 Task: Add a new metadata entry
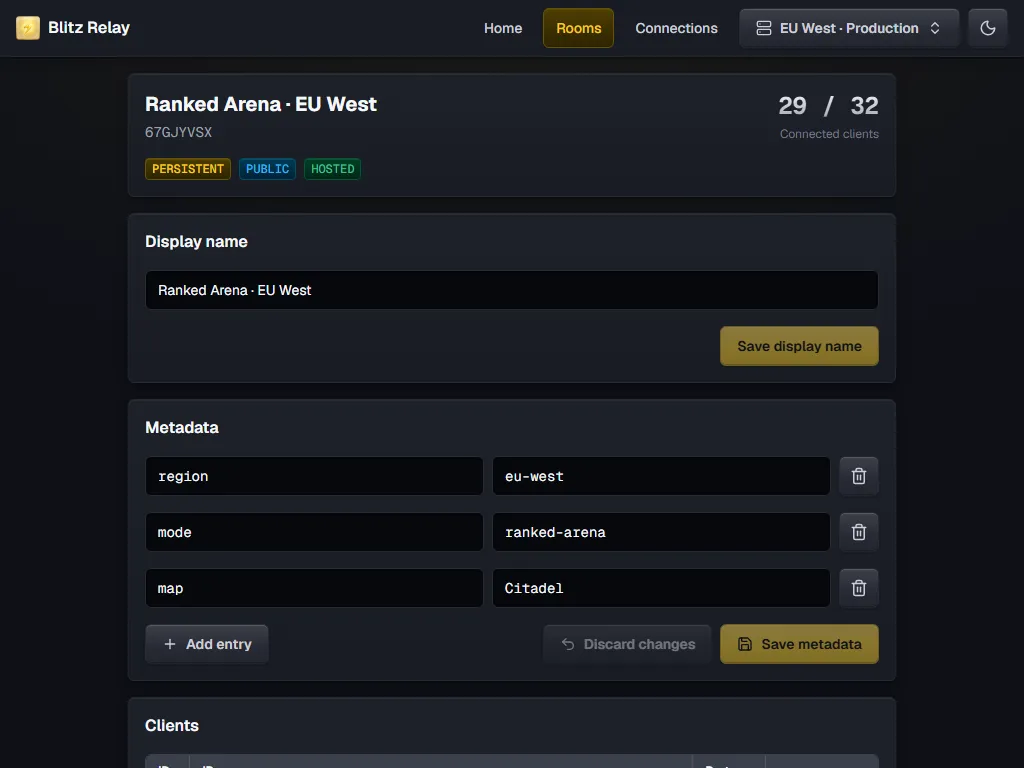[x=207, y=644]
